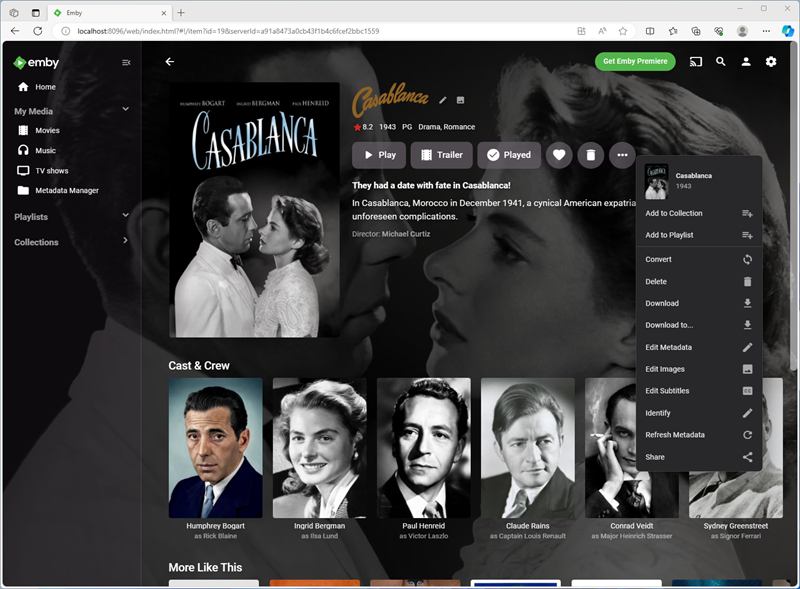
Task: Open the Music library in the sidebar
Action: 44,150
